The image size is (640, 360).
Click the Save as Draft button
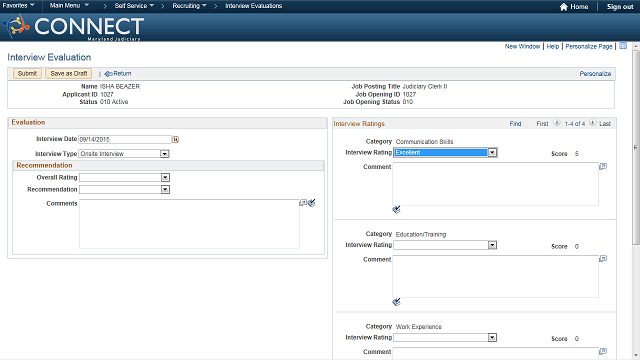[69, 73]
